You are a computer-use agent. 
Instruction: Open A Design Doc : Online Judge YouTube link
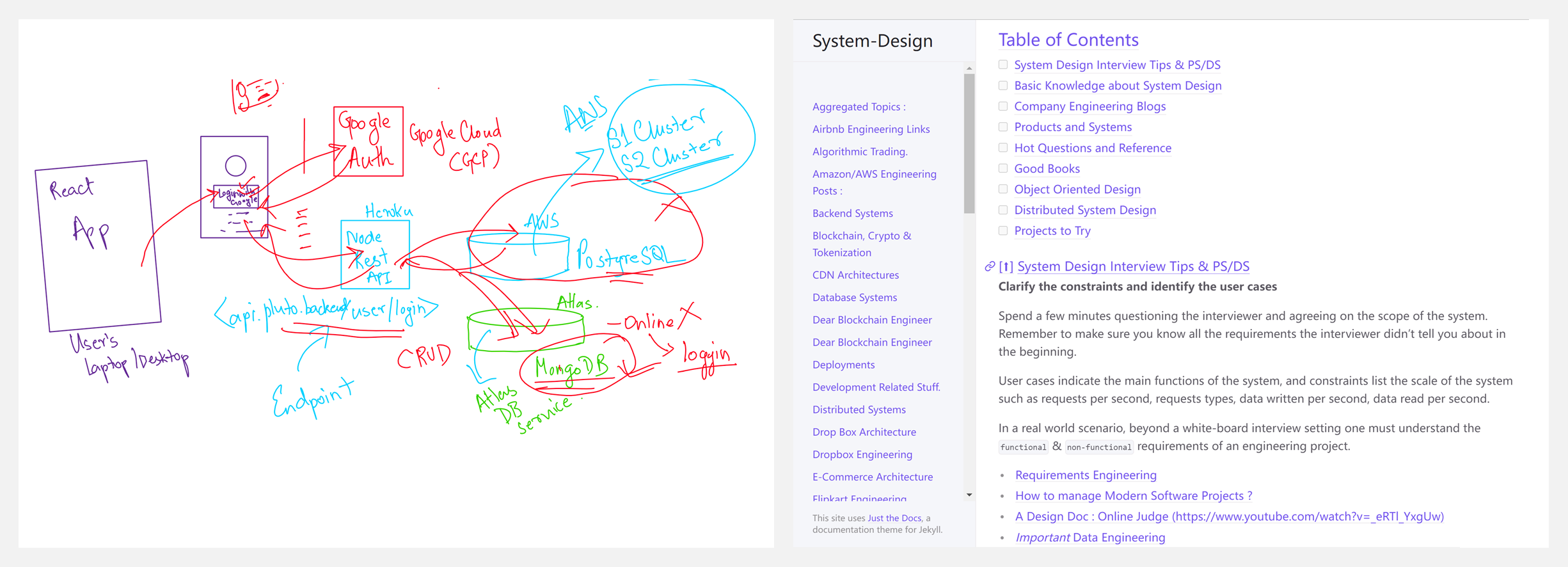coord(1230,516)
